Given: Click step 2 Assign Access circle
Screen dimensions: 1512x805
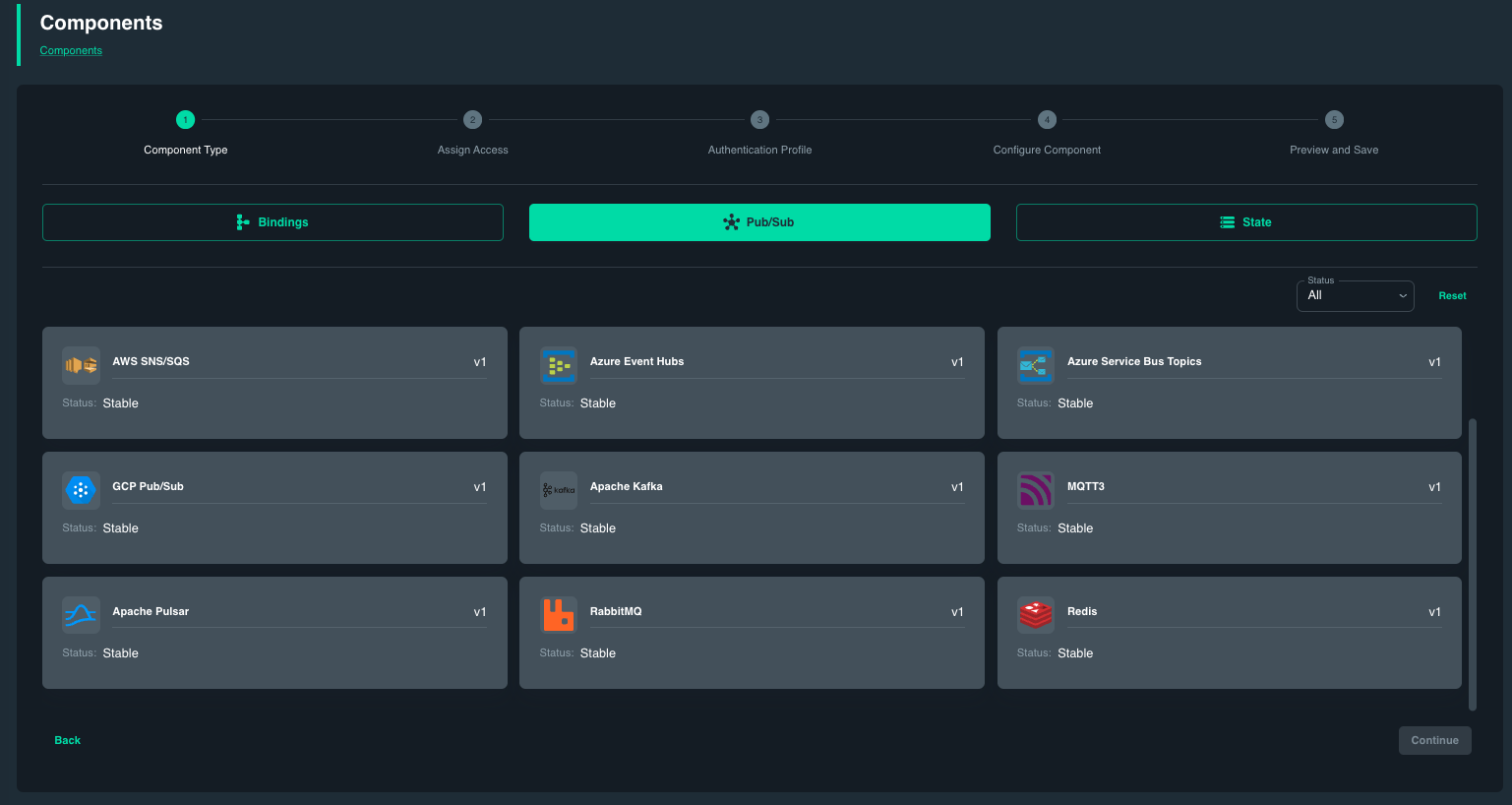Looking at the screenshot, I should pyautogui.click(x=472, y=120).
